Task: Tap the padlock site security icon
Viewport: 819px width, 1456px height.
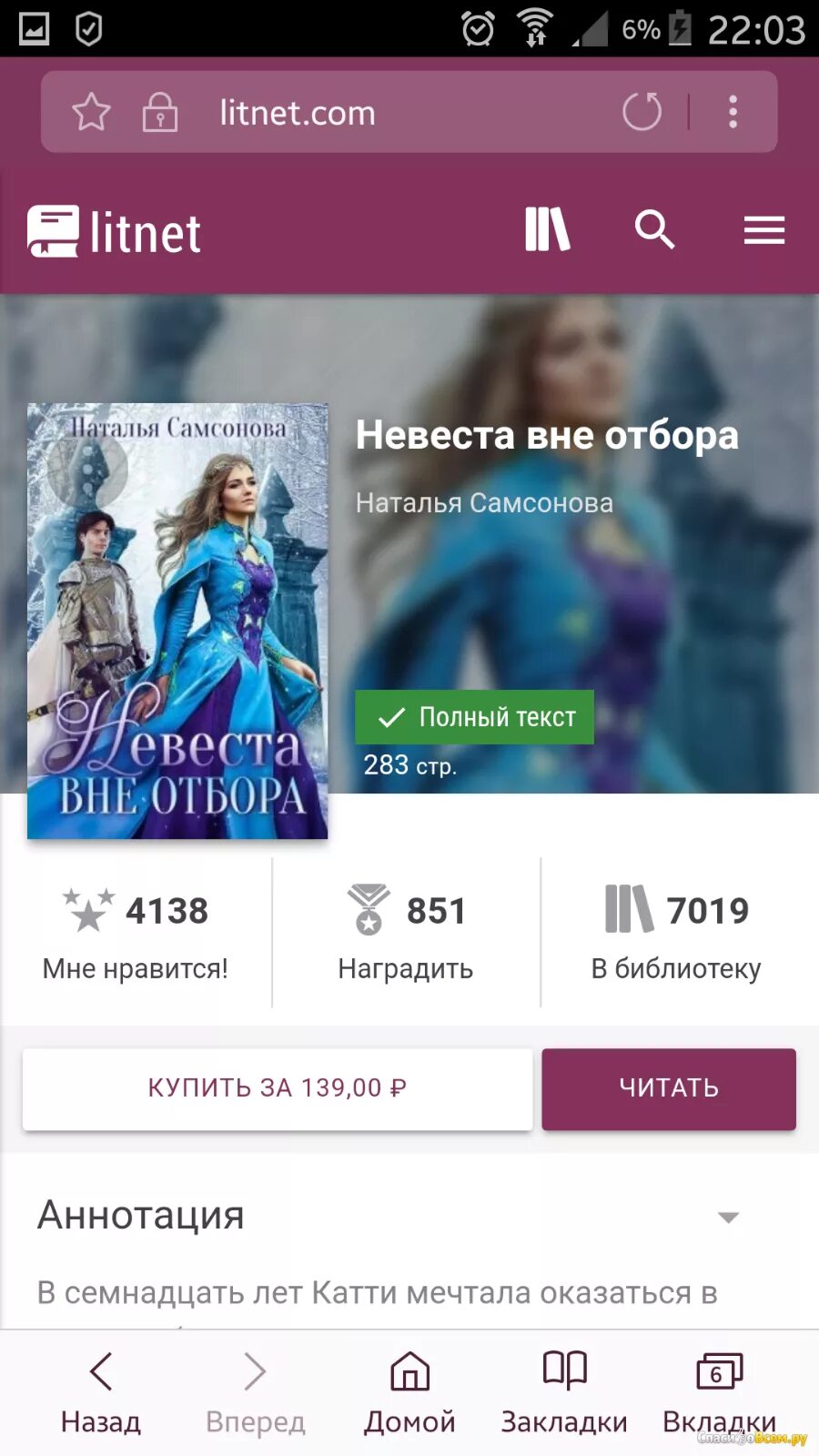Action: 160,113
